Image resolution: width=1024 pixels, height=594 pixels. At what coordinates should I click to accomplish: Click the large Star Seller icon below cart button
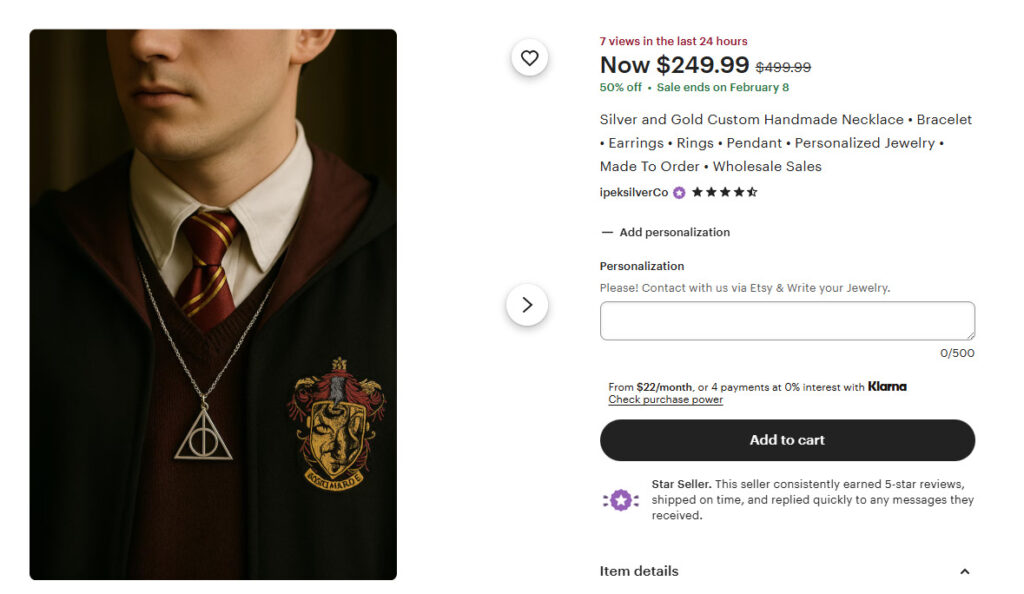coord(620,500)
